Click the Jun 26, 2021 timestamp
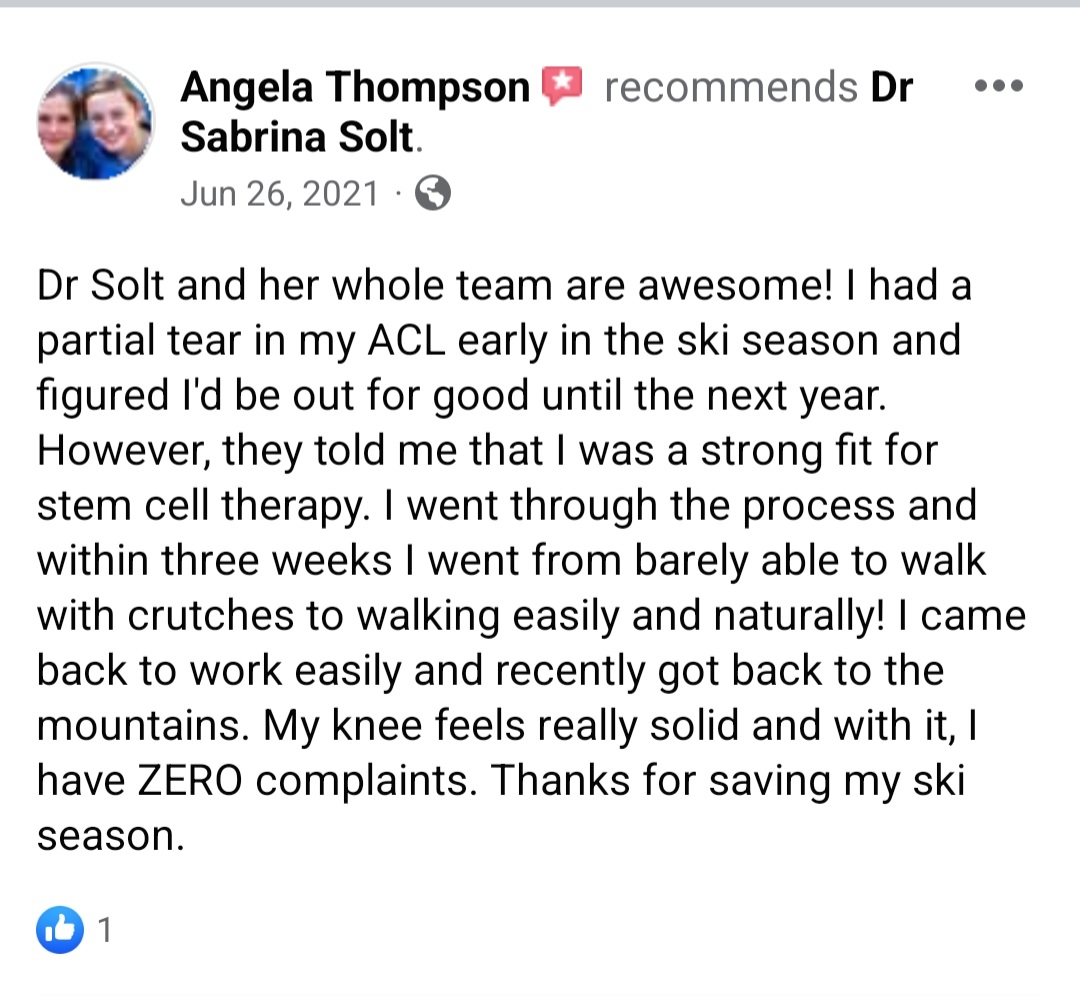This screenshot has height=996, width=1080. 280,193
